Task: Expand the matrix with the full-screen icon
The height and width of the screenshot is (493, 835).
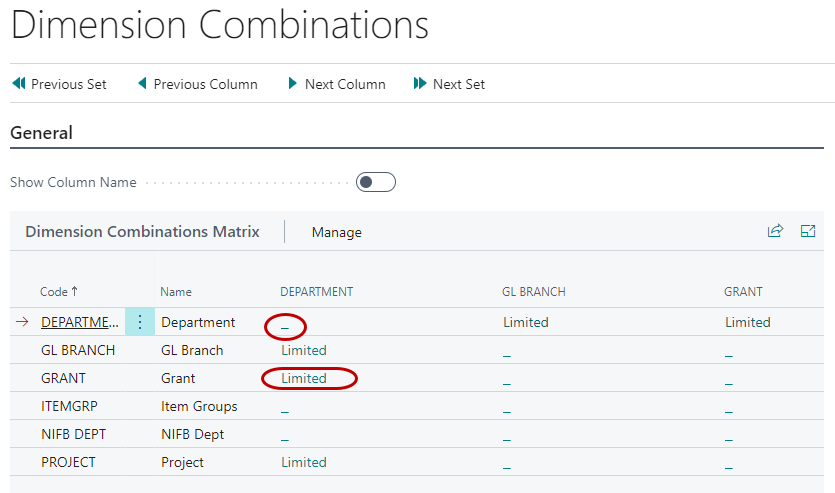Action: [x=808, y=231]
